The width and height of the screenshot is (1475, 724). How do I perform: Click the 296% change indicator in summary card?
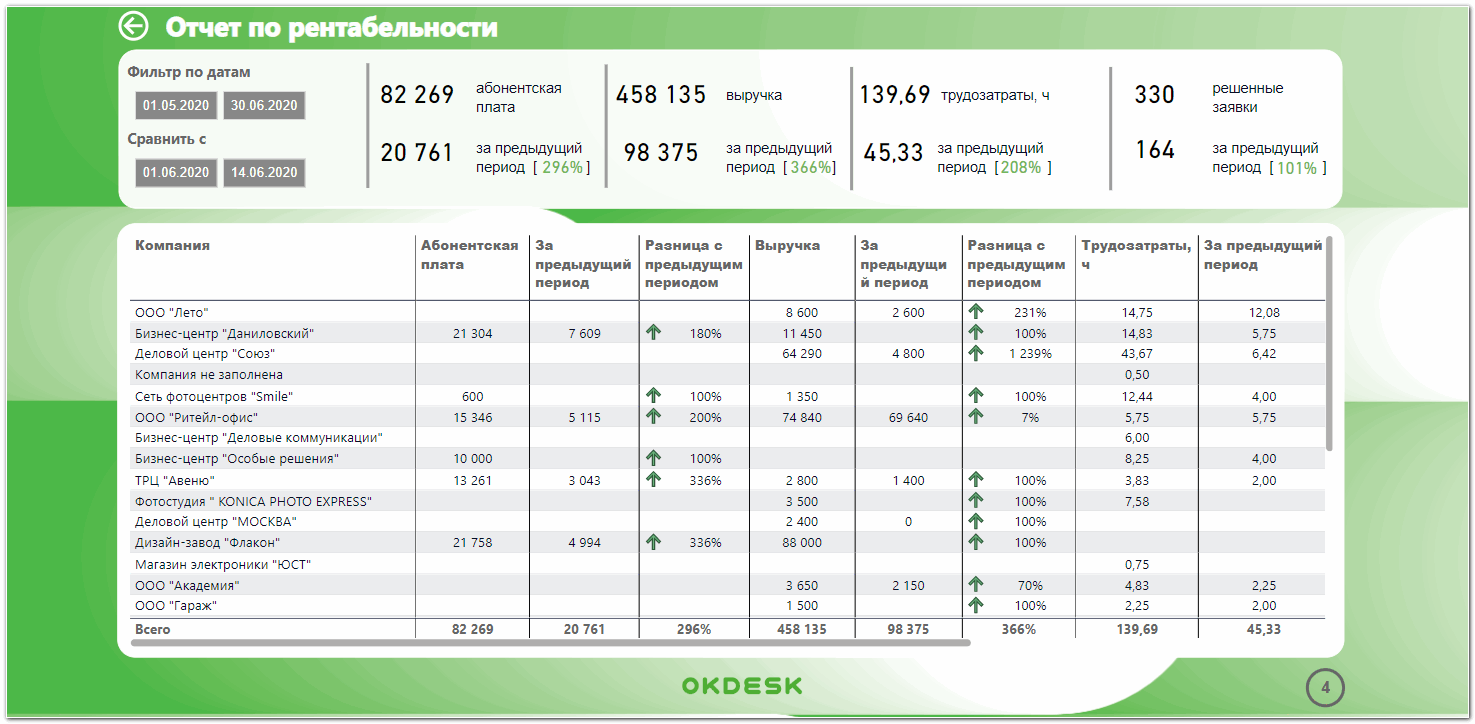pyautogui.click(x=563, y=167)
